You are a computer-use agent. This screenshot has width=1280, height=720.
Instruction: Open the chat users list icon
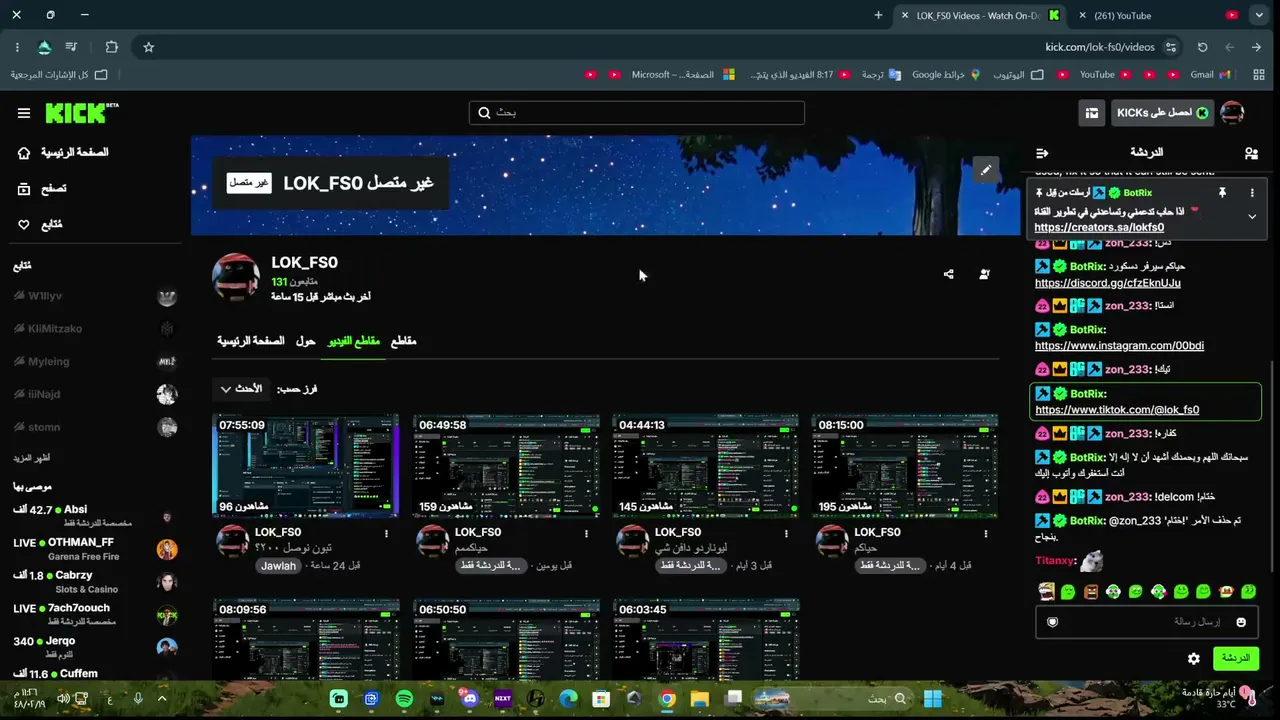(x=1251, y=153)
